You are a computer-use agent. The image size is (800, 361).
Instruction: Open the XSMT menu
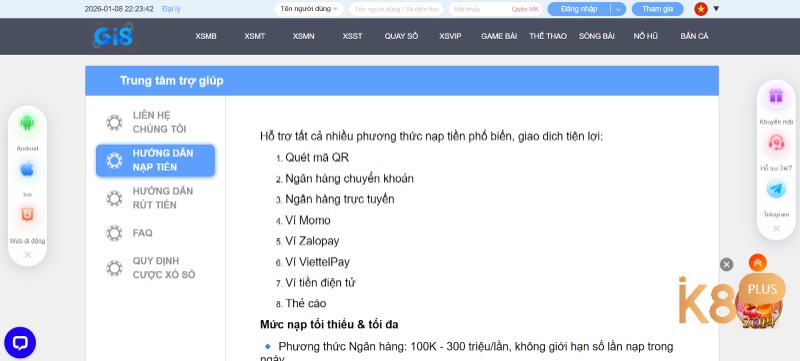tap(255, 36)
